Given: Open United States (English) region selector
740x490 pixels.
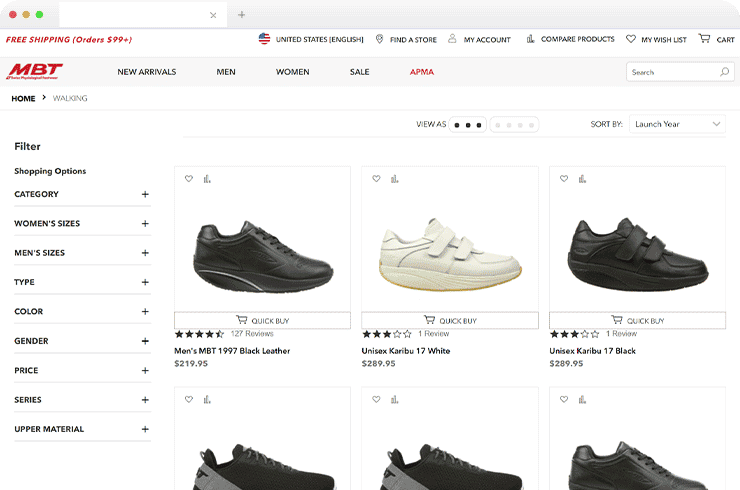Looking at the screenshot, I should tap(320, 39).
